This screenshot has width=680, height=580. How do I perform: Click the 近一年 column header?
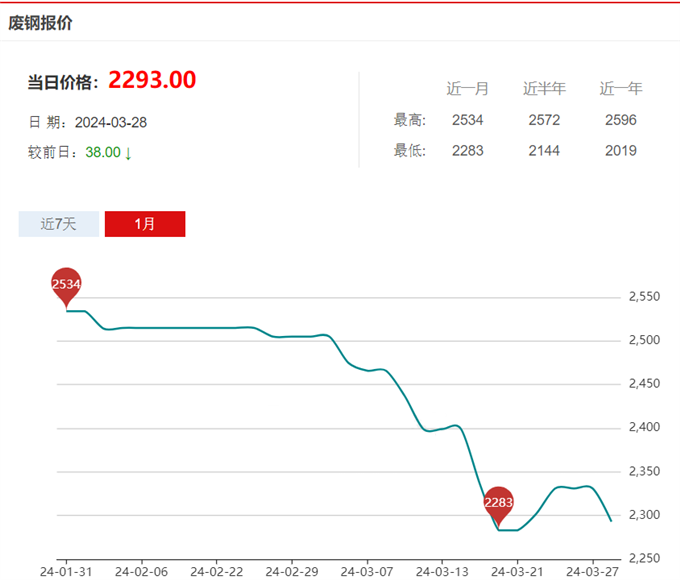pyautogui.click(x=621, y=88)
